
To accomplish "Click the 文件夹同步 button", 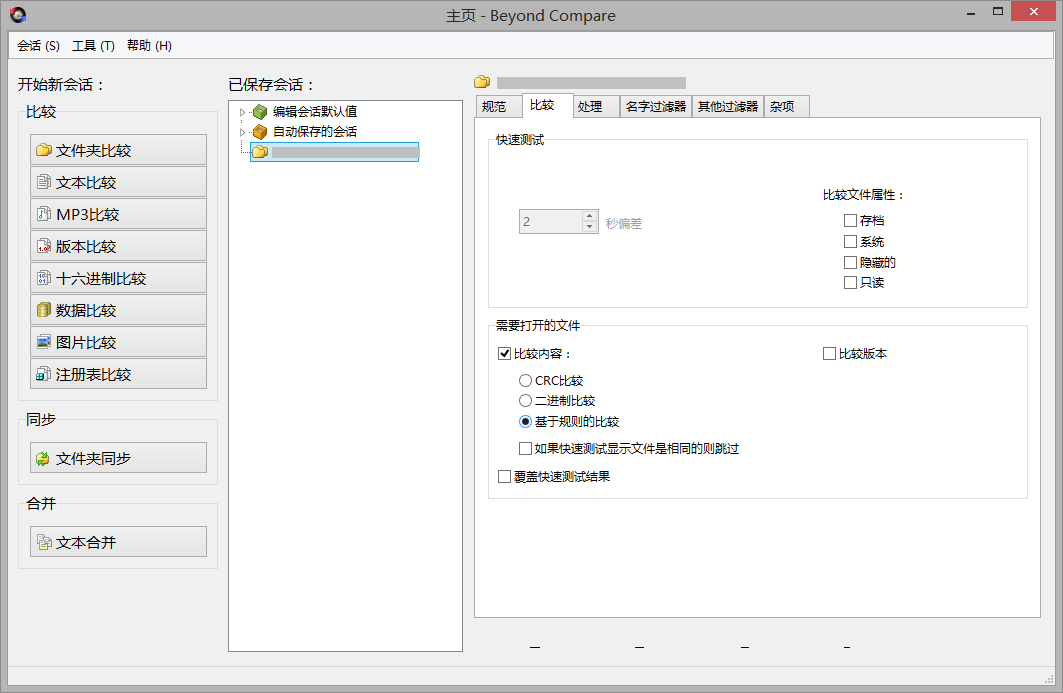I will click(118, 458).
